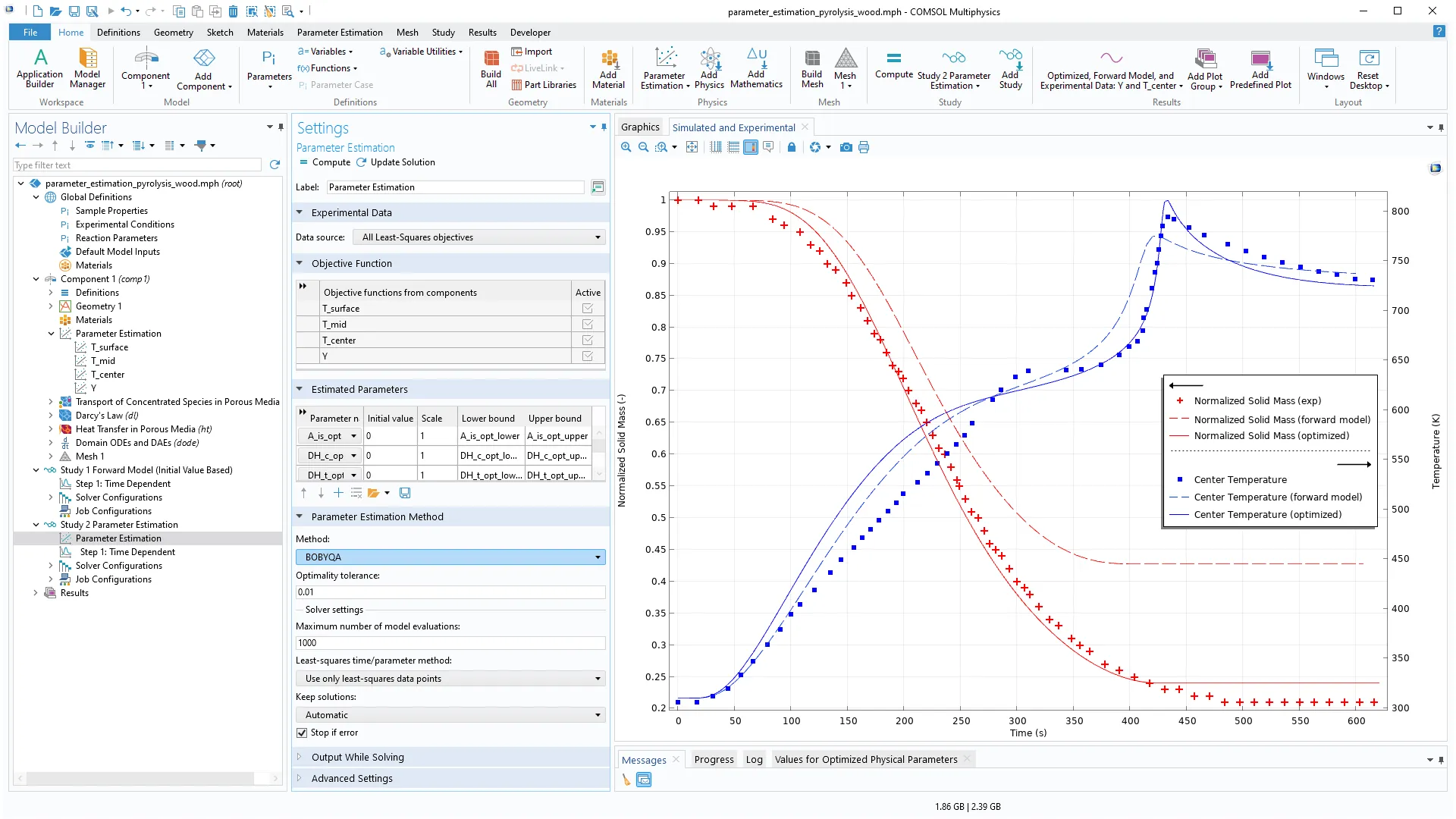
Task: Expand the Output While Solving section
Action: (x=357, y=757)
